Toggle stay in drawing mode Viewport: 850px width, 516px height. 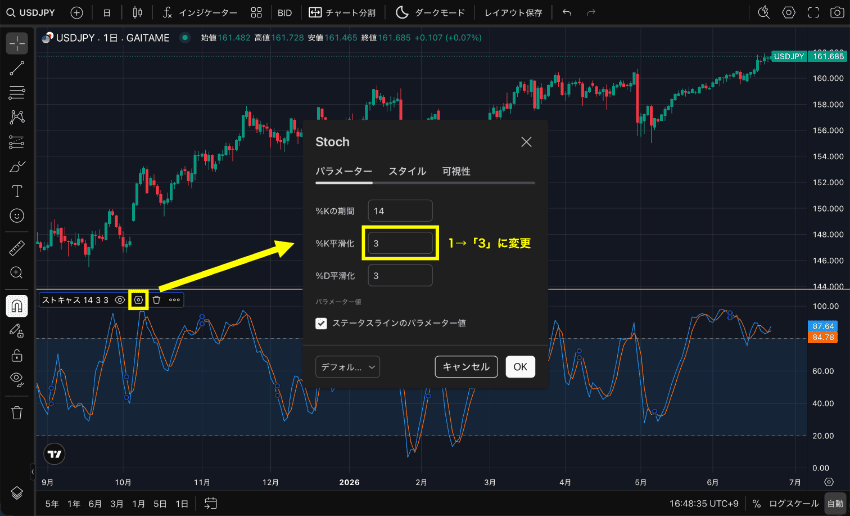pos(17,331)
